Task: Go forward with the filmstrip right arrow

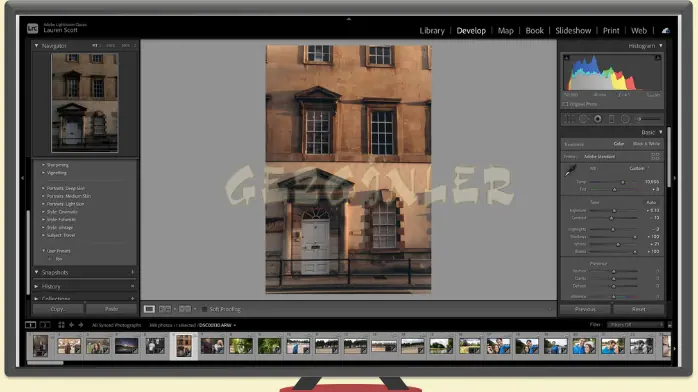Action: [81, 325]
